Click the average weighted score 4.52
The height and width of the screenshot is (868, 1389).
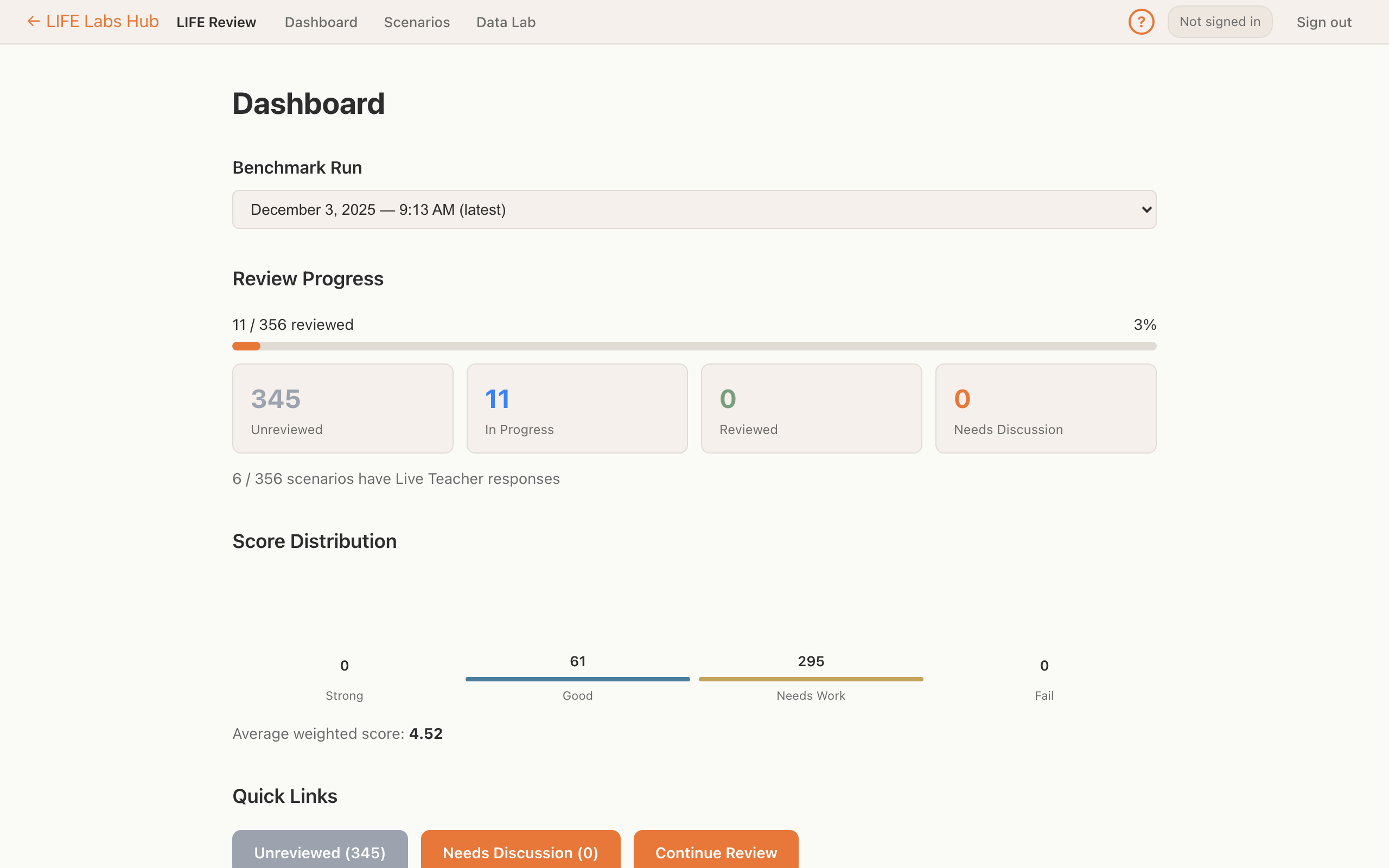(x=425, y=733)
